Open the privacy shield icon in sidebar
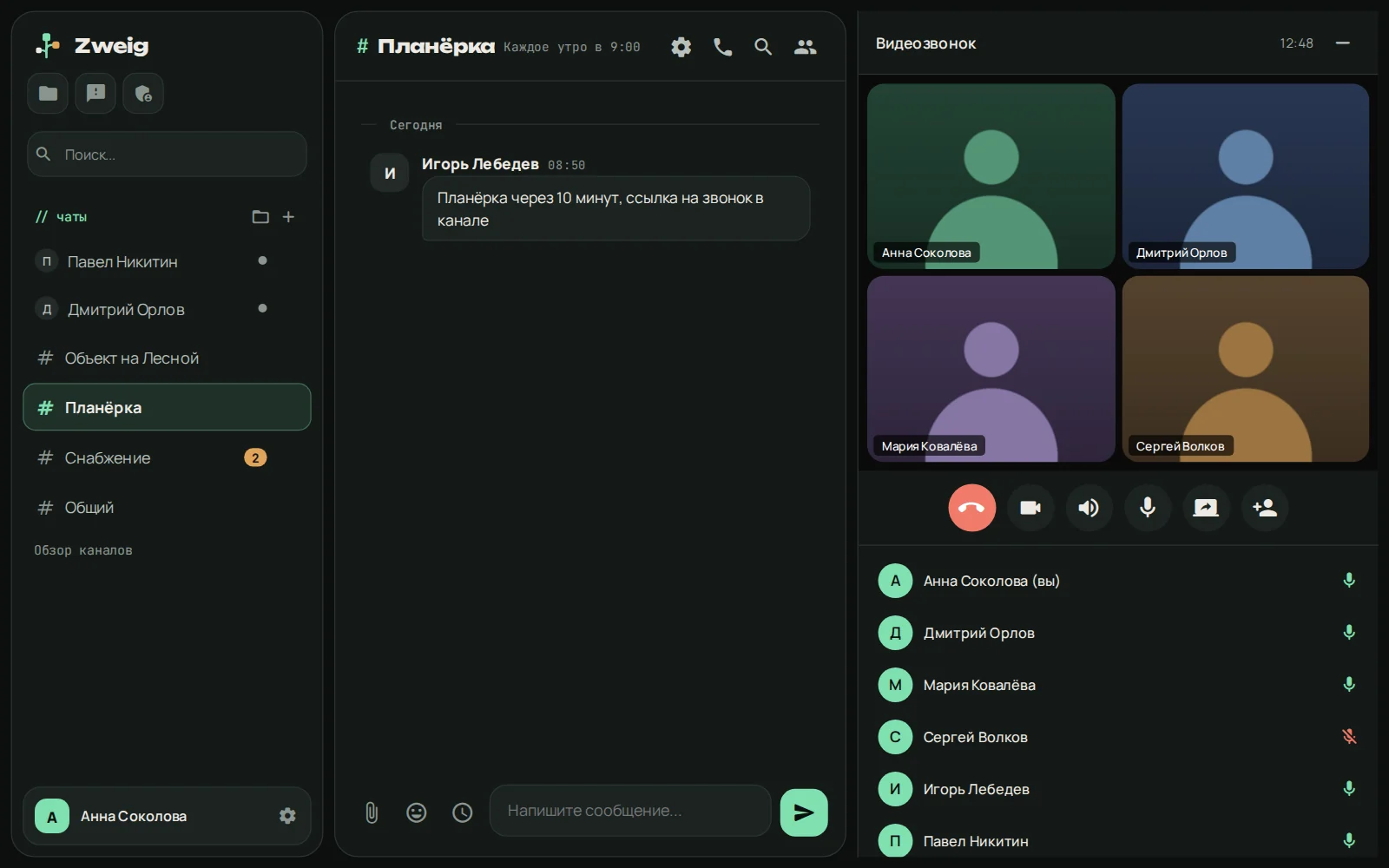The width and height of the screenshot is (1389, 868). [x=143, y=93]
